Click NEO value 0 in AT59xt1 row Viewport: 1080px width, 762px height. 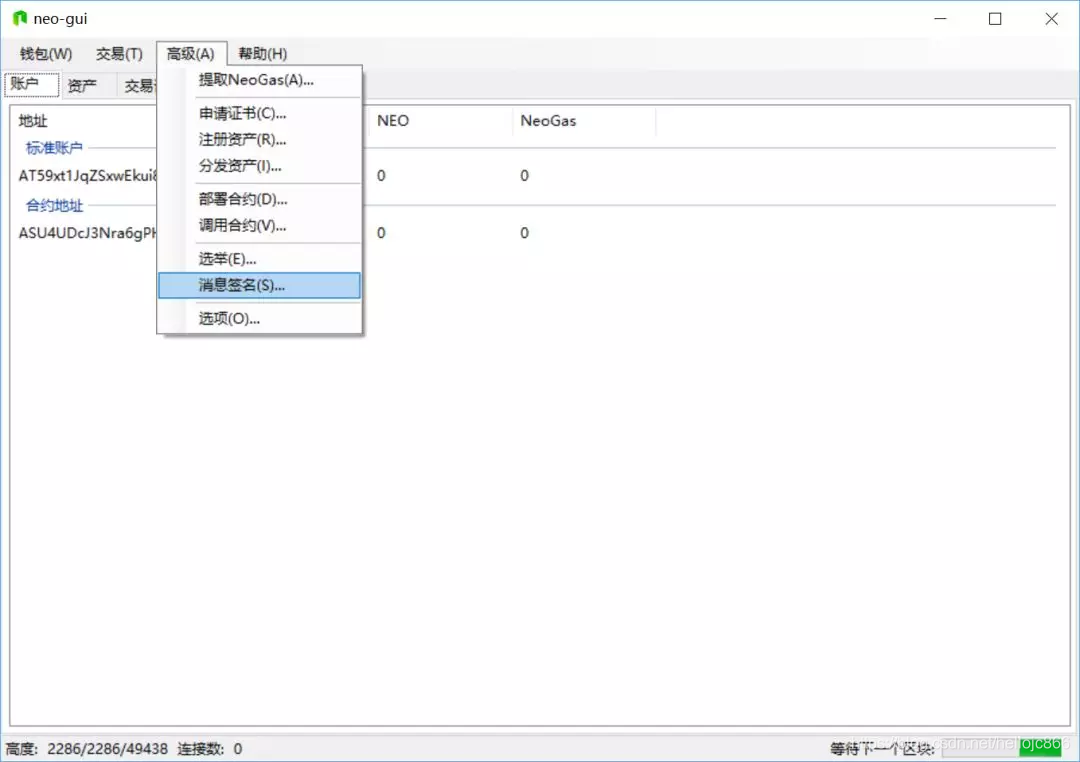[x=381, y=176]
